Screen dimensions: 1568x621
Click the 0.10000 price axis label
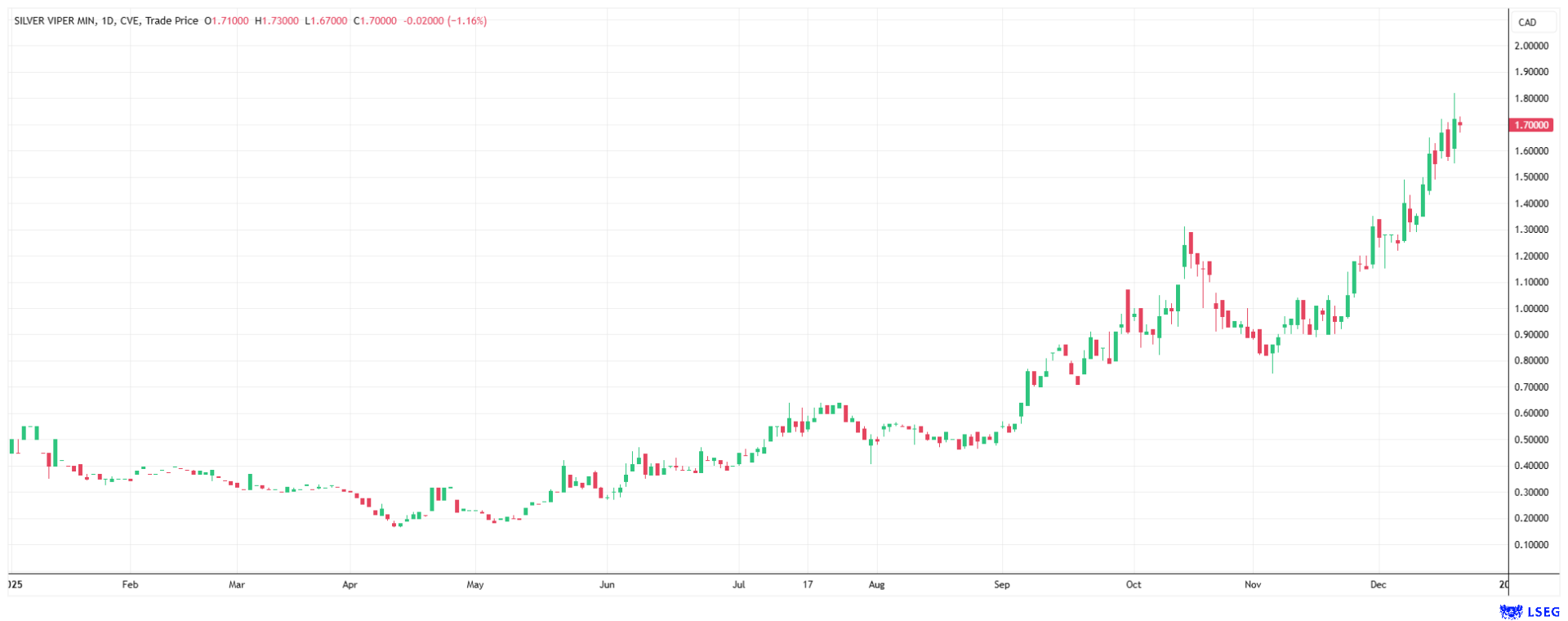[1531, 545]
